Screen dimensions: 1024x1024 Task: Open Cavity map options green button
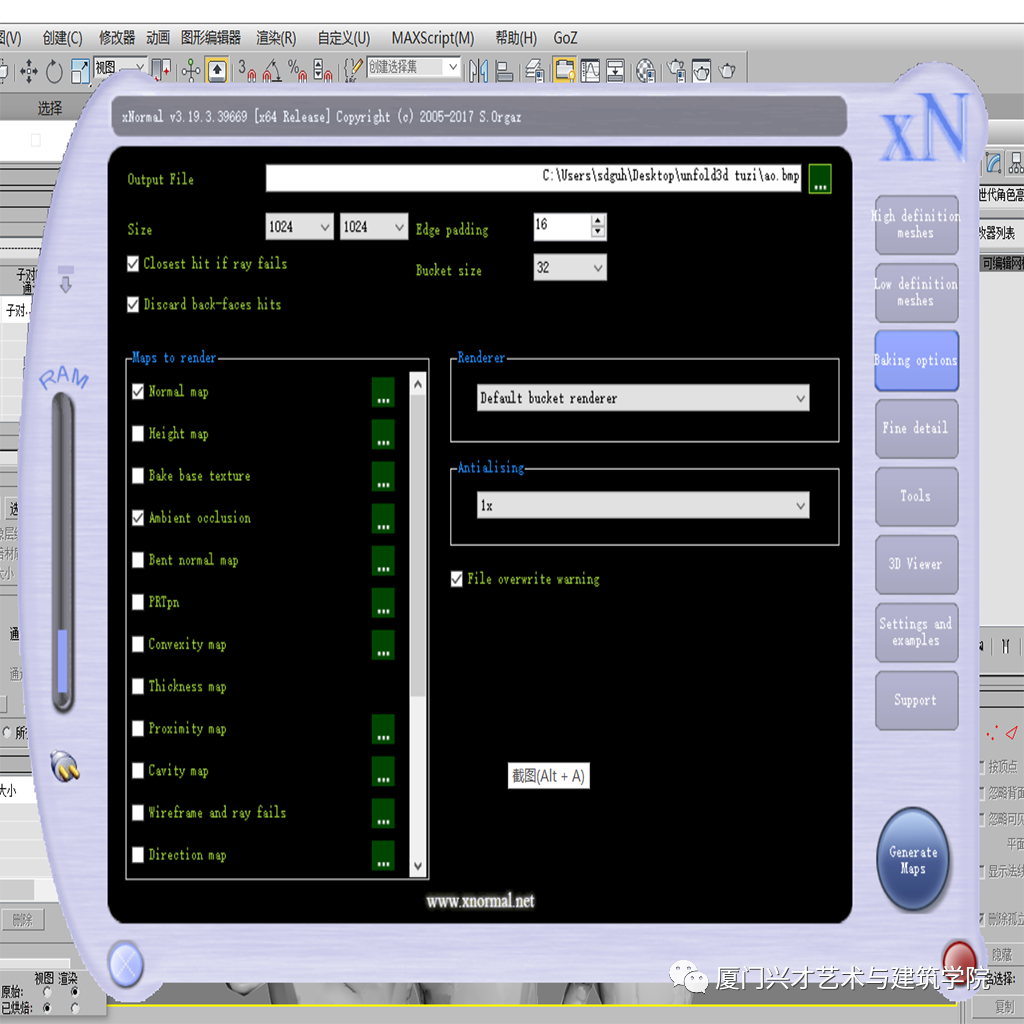coord(383,771)
